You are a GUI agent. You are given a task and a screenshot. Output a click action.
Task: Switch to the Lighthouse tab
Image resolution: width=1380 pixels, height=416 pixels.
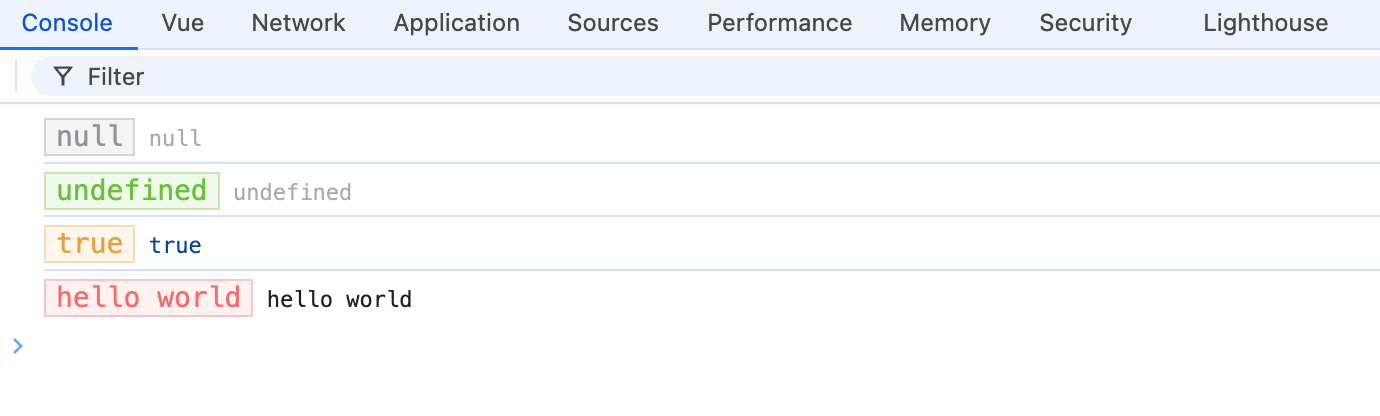pos(1266,23)
